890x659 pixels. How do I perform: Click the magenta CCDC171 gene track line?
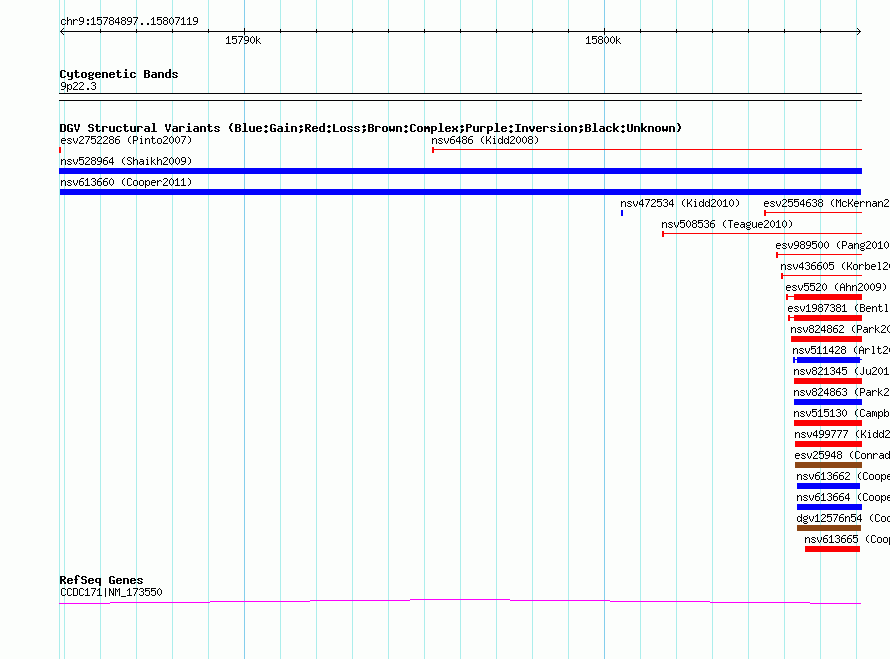(x=460, y=601)
